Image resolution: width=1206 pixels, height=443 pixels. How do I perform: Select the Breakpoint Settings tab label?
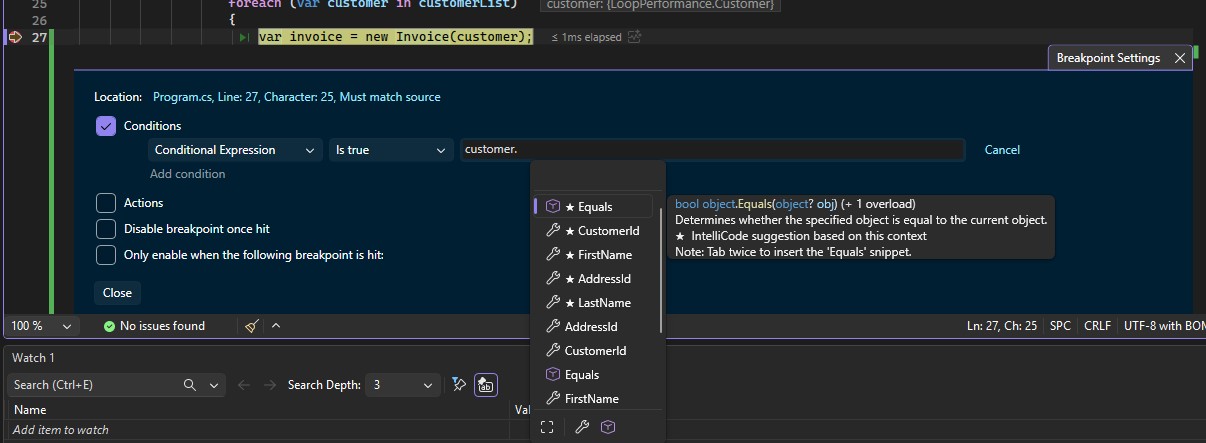click(x=1108, y=58)
